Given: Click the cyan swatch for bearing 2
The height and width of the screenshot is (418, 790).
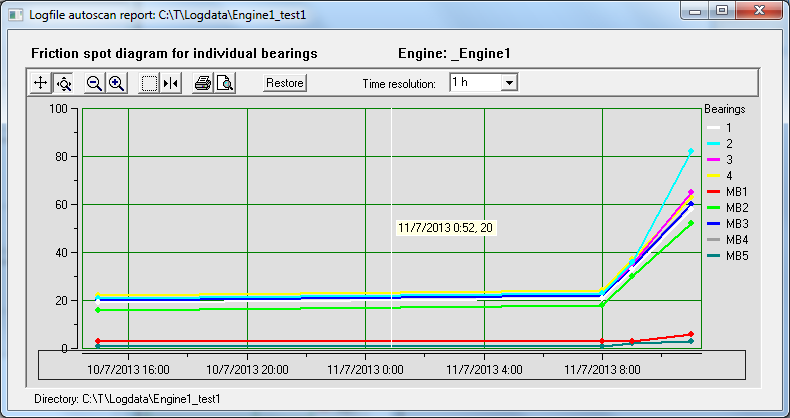Looking at the screenshot, I should (713, 143).
